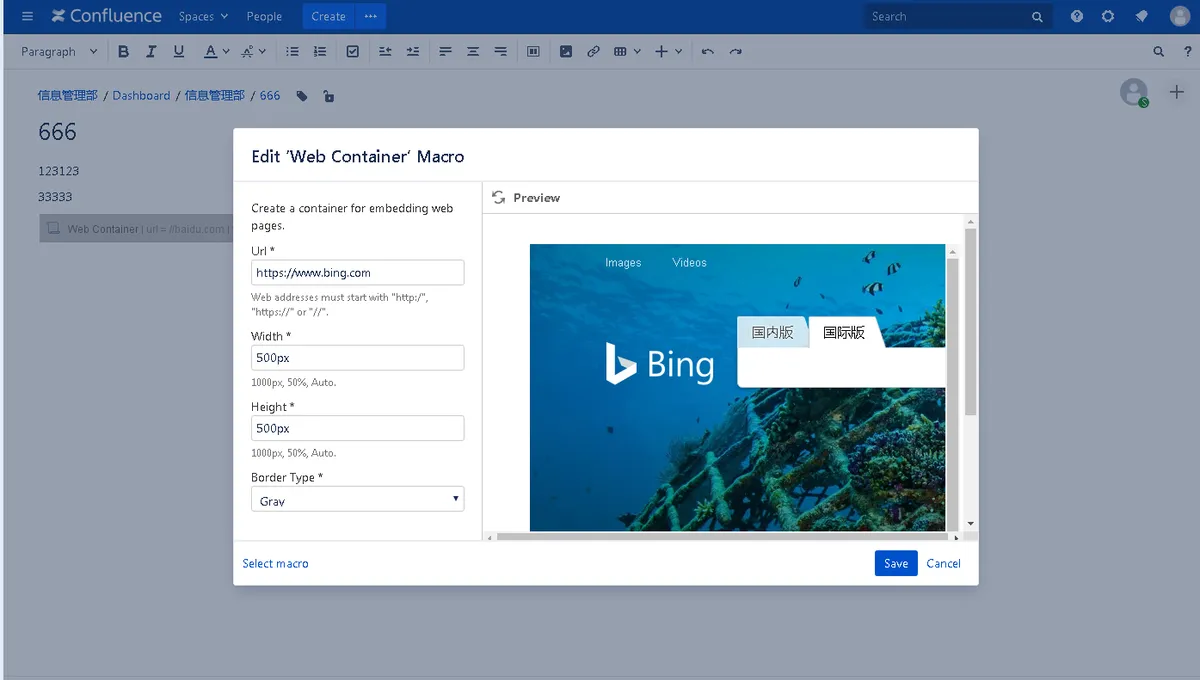Click the 123123 text line
The width and height of the screenshot is (1200, 680).
coord(58,171)
